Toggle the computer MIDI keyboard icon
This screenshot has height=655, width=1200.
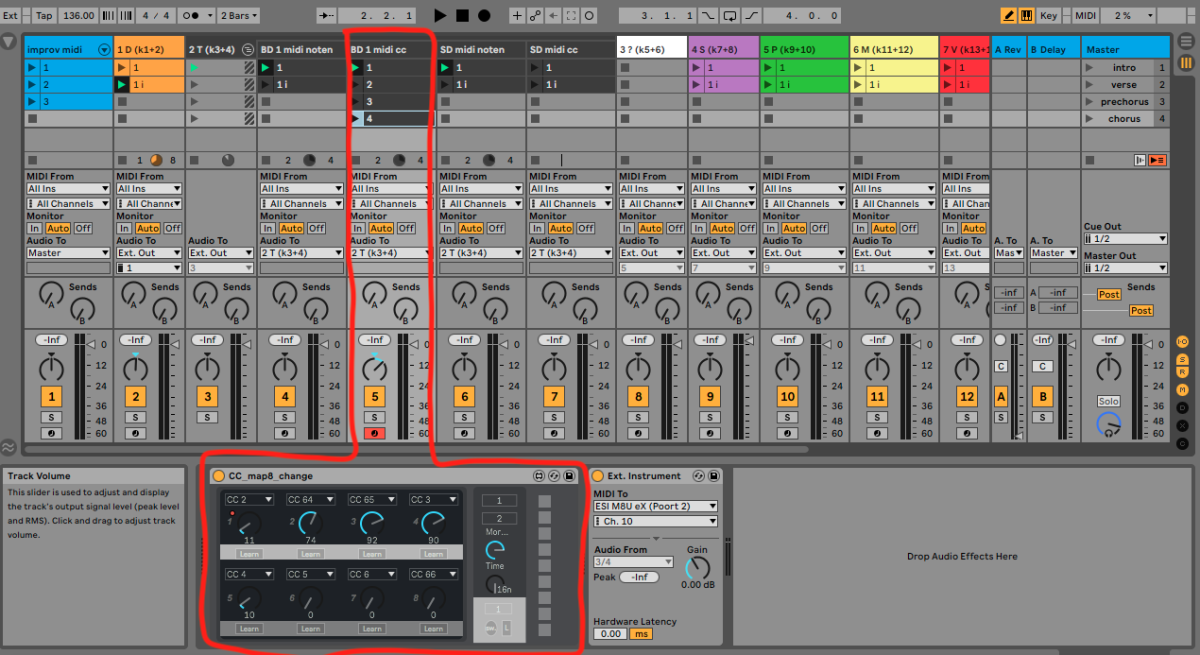pos(1027,16)
